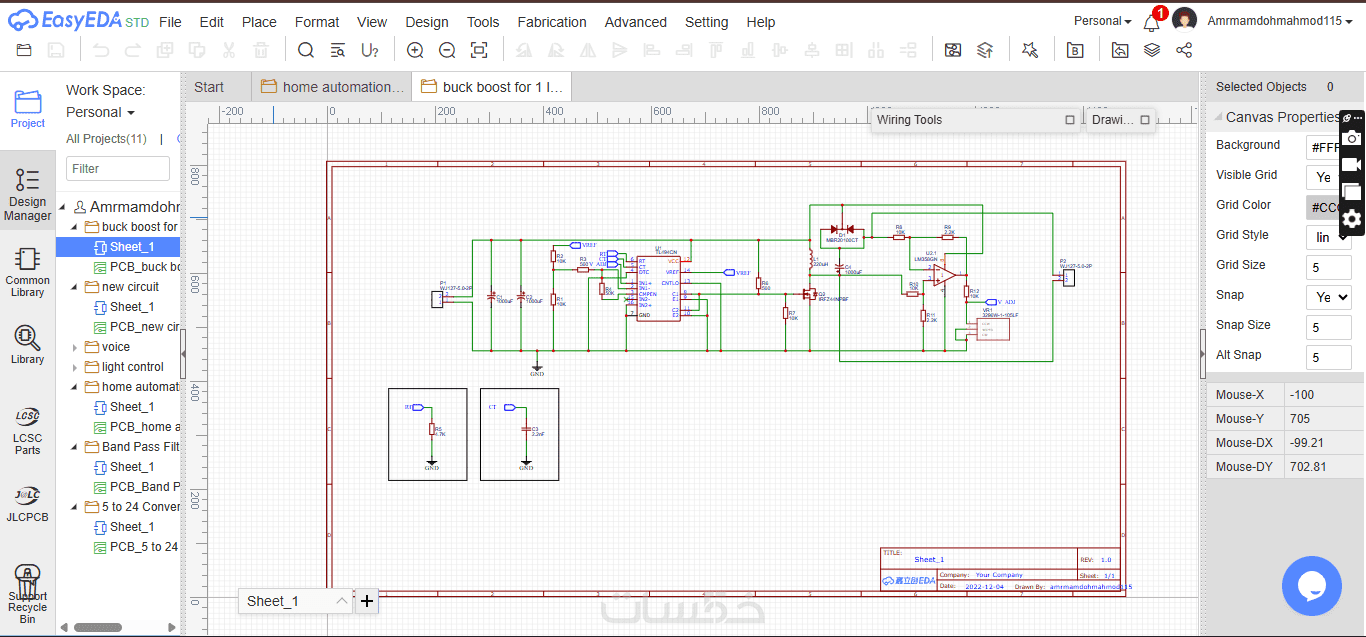
Task: Collapse the Band Pass Filter project folder
Action: (75, 447)
